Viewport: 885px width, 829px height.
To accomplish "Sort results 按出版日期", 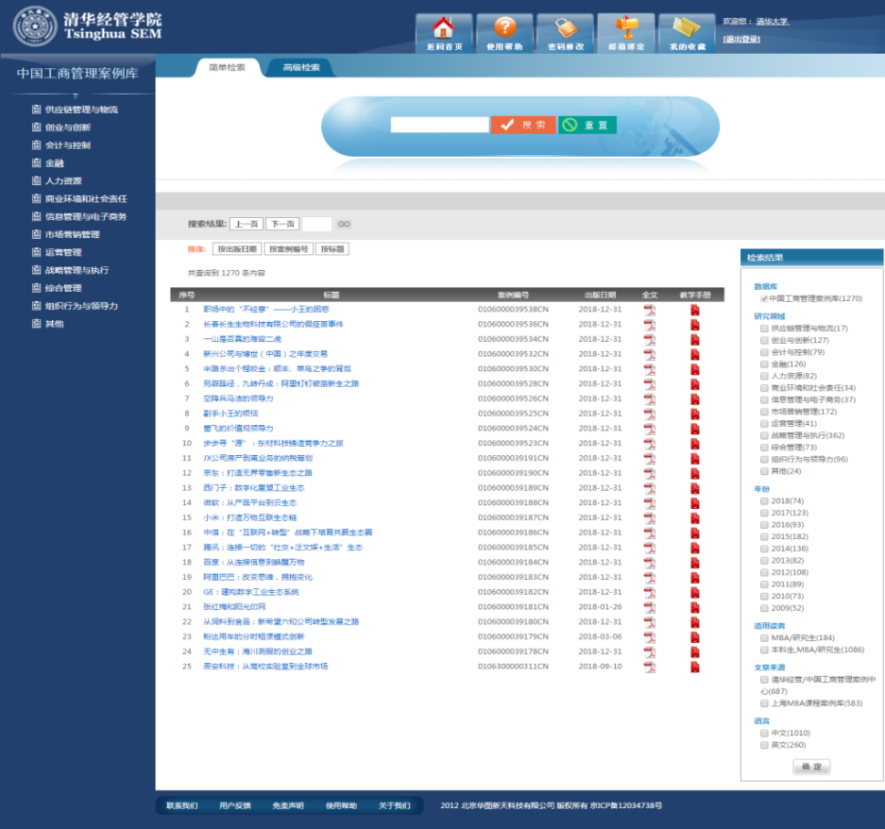I will point(237,249).
